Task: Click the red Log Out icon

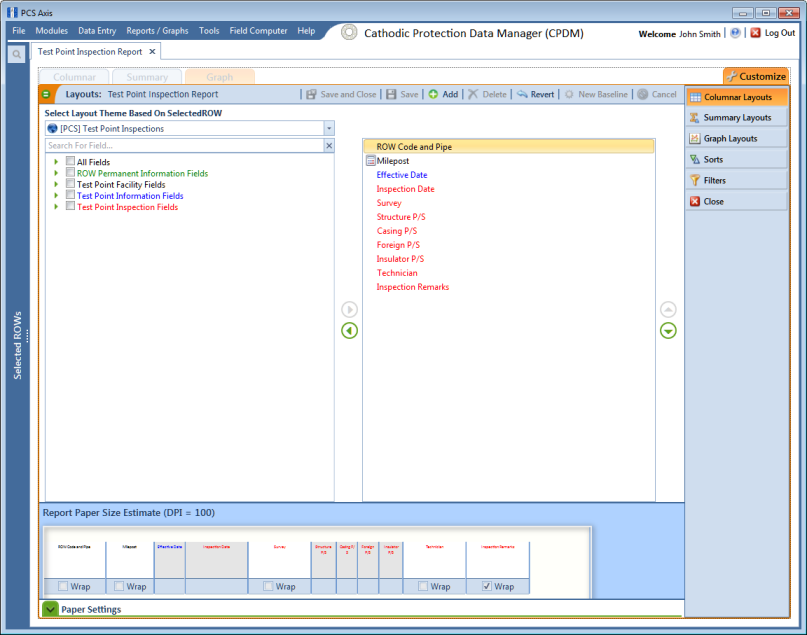Action: pos(756,33)
